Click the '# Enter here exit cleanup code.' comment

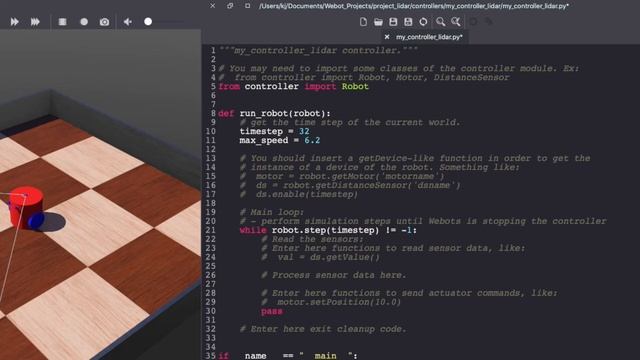tap(323, 329)
